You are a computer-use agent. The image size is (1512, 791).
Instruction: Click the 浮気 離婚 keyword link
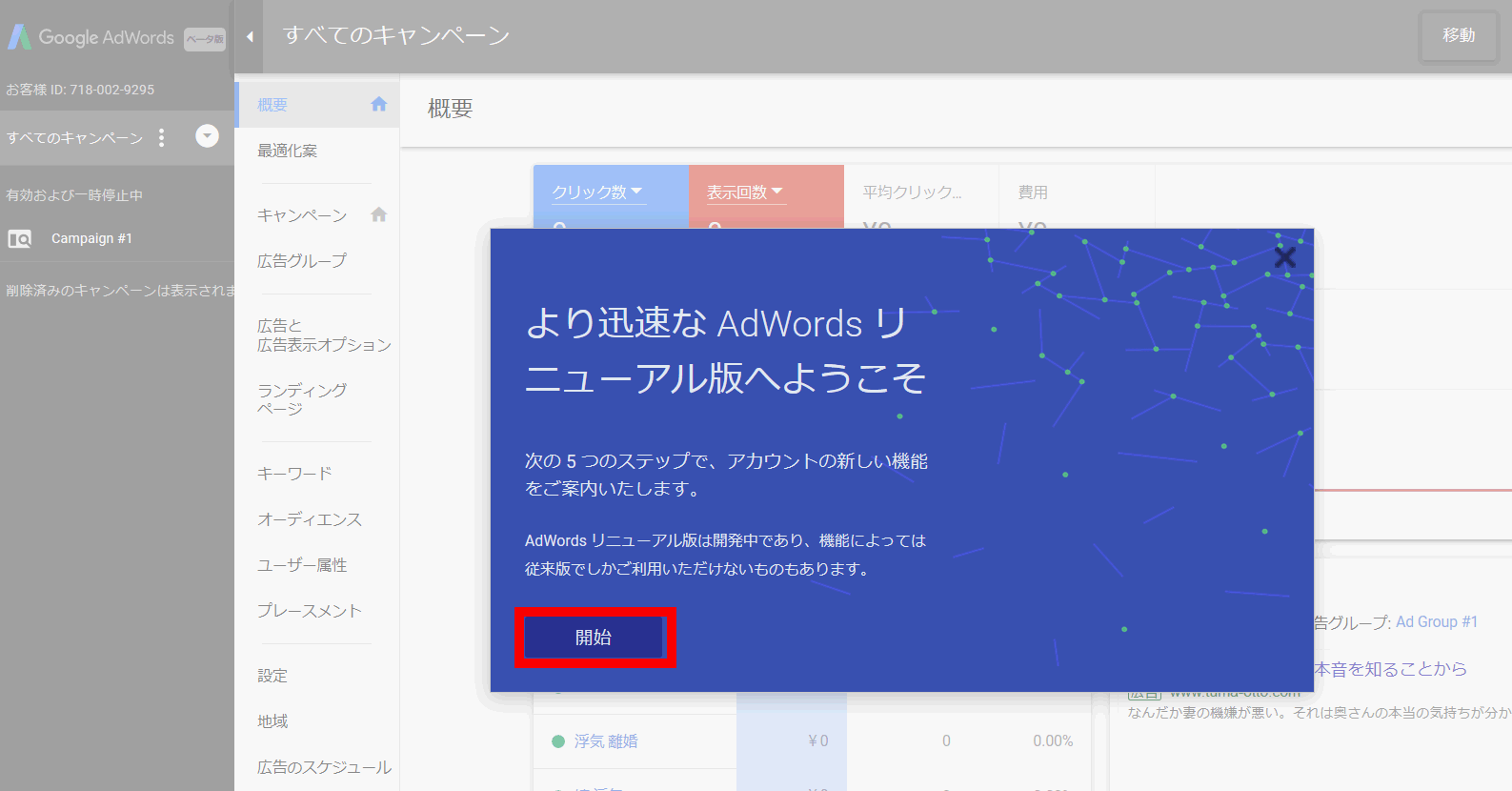[606, 741]
